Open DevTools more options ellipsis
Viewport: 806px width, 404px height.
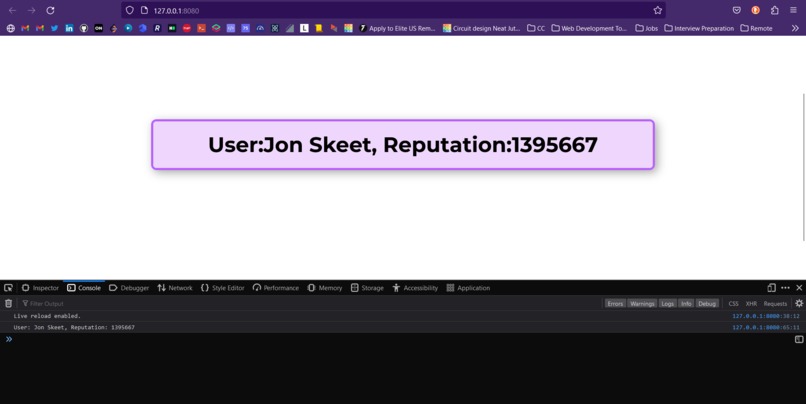pyautogui.click(x=785, y=288)
